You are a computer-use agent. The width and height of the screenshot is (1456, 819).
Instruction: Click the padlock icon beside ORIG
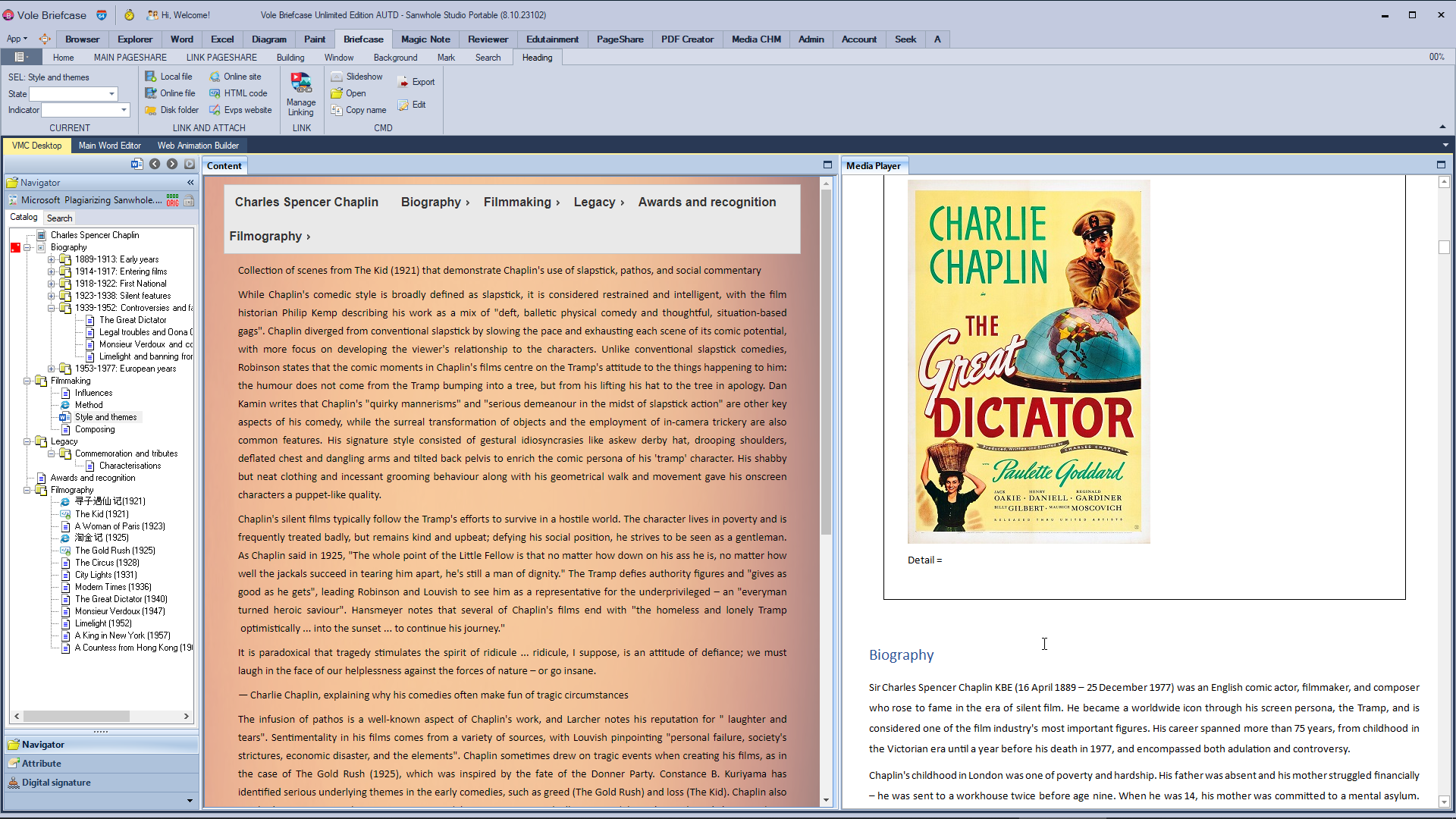189,200
